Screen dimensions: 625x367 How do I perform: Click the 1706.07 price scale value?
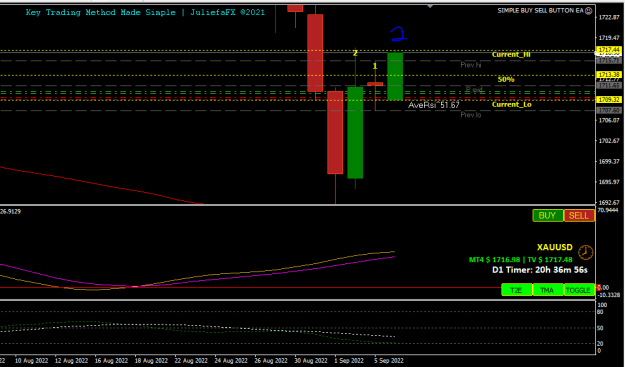click(609, 120)
